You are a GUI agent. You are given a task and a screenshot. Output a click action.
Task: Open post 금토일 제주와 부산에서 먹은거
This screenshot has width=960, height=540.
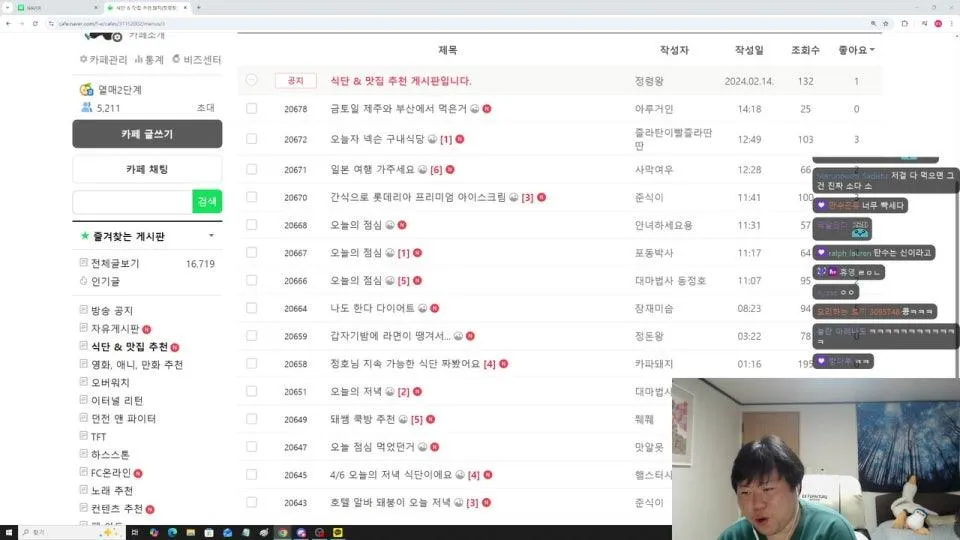(399, 108)
